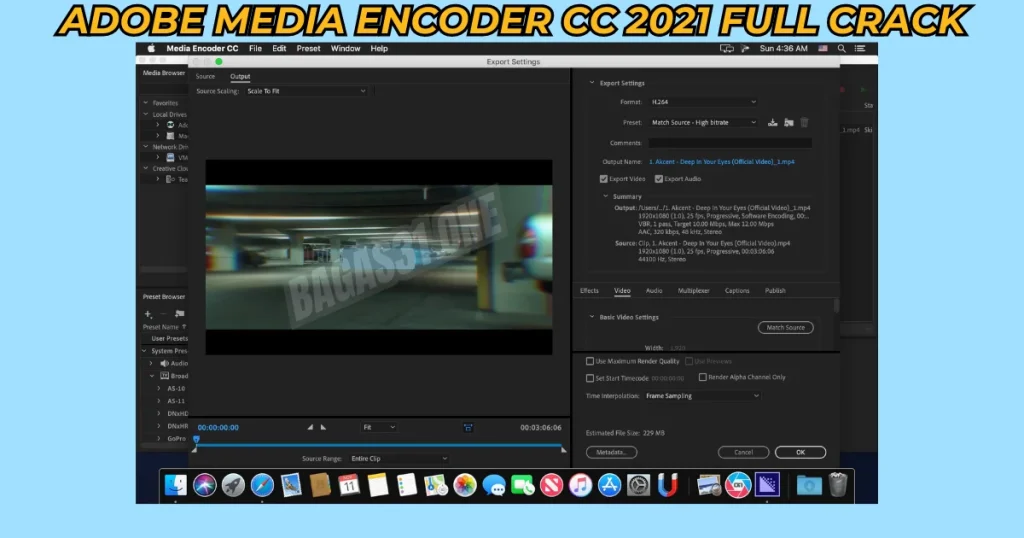Uncheck Export Audio checkbox
This screenshot has height=538, width=1024.
[659, 179]
